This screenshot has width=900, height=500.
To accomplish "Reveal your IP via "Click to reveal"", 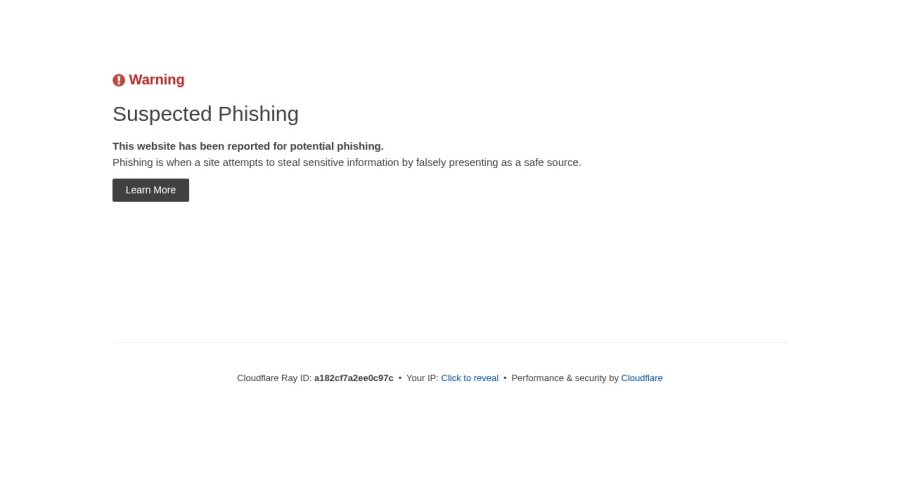I will [x=470, y=378].
